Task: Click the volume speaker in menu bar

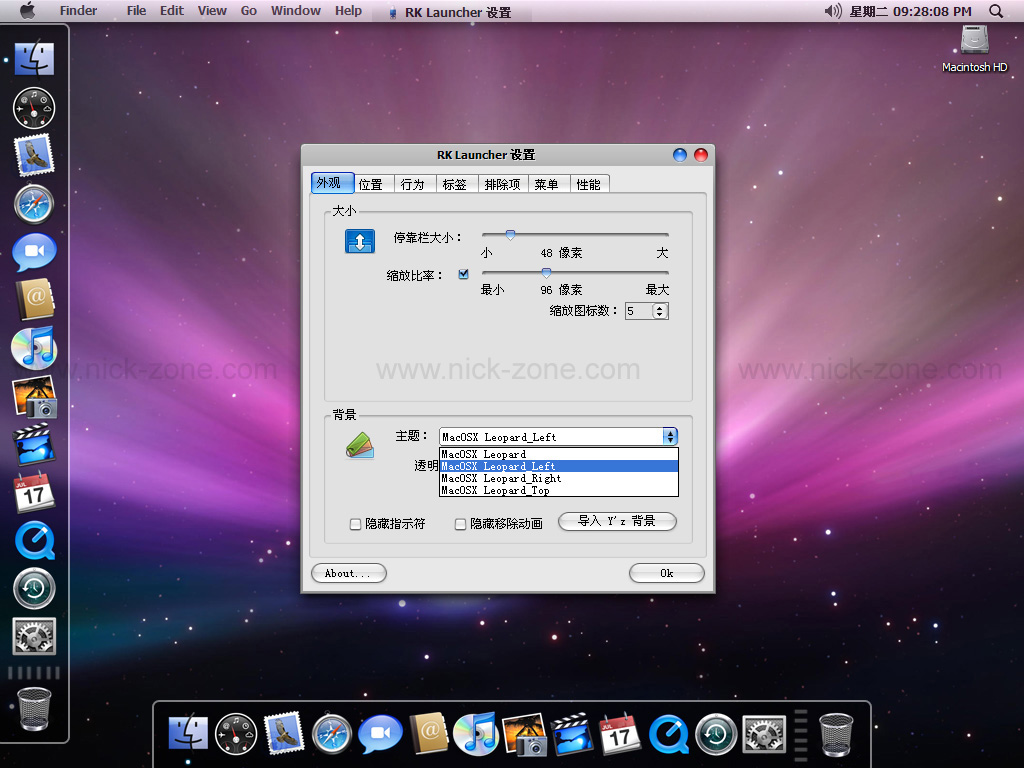Action: (833, 11)
